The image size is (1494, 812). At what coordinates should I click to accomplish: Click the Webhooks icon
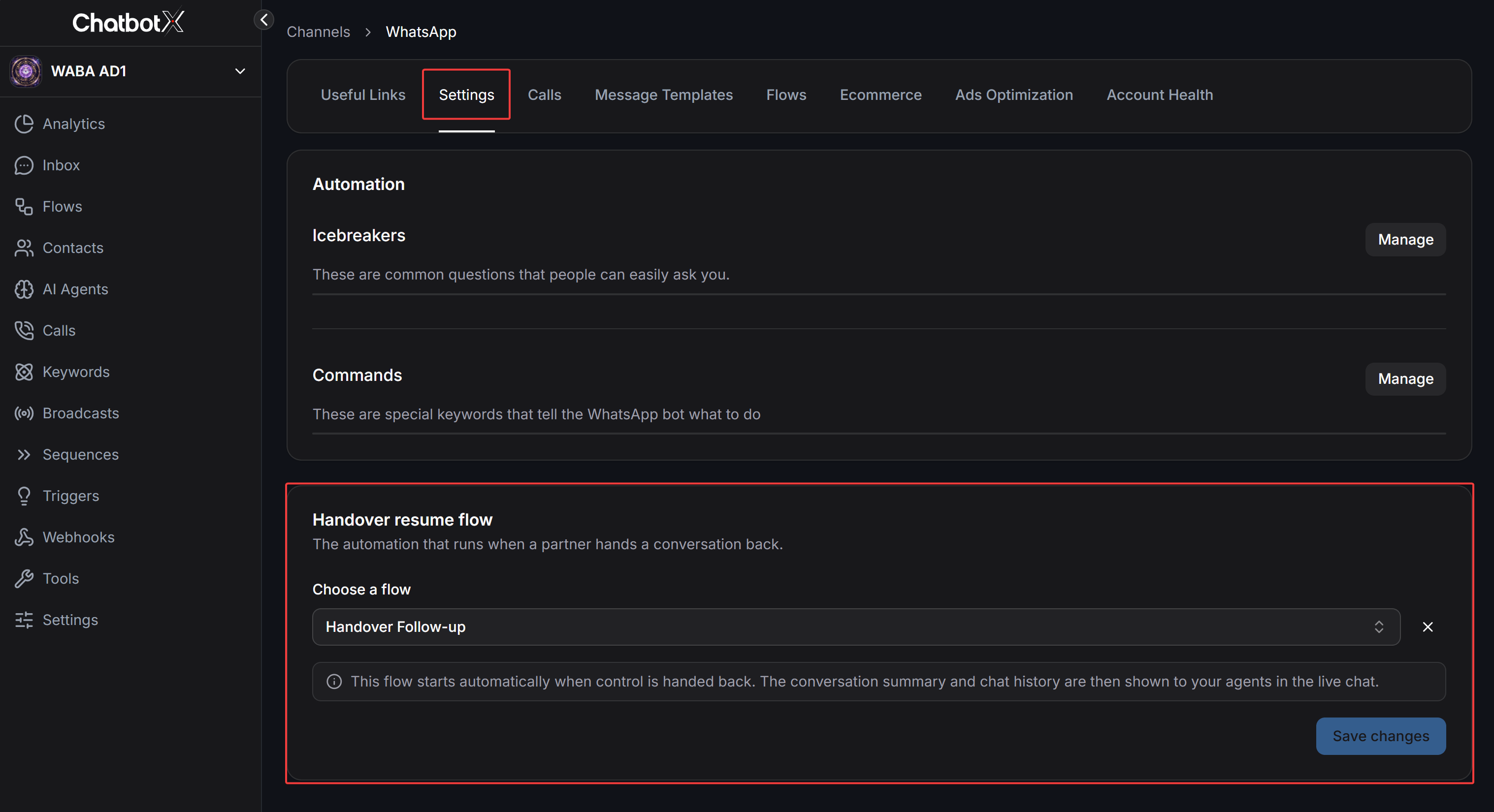pyautogui.click(x=24, y=537)
